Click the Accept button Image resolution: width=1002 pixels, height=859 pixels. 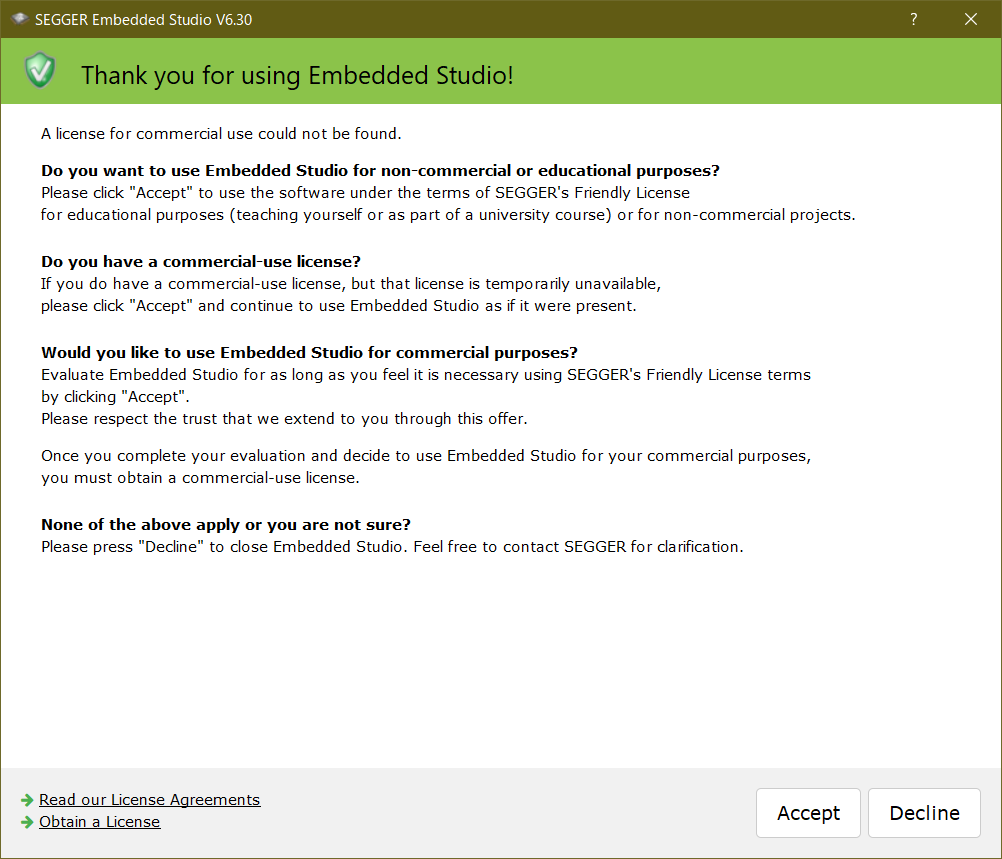point(808,812)
